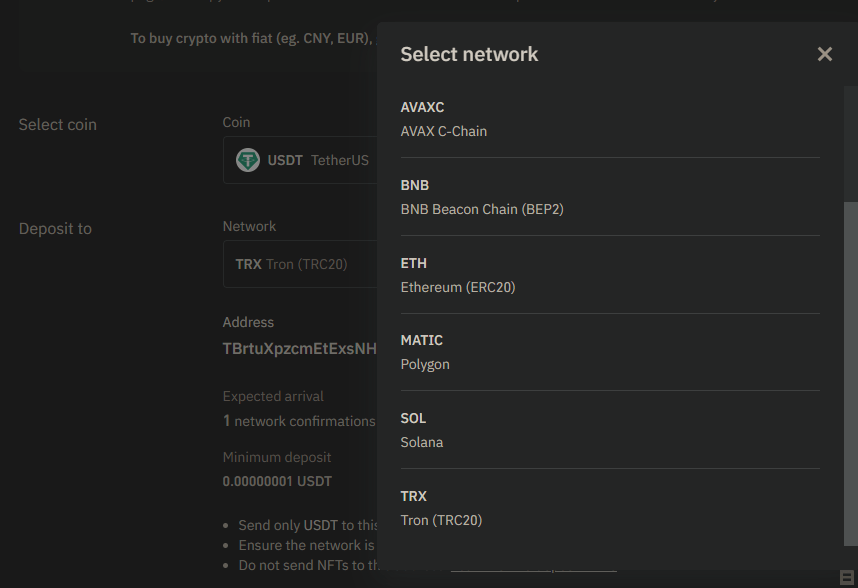This screenshot has height=588, width=858.
Task: Open the Coin selector showing USDT TetherUS
Action: pos(300,160)
